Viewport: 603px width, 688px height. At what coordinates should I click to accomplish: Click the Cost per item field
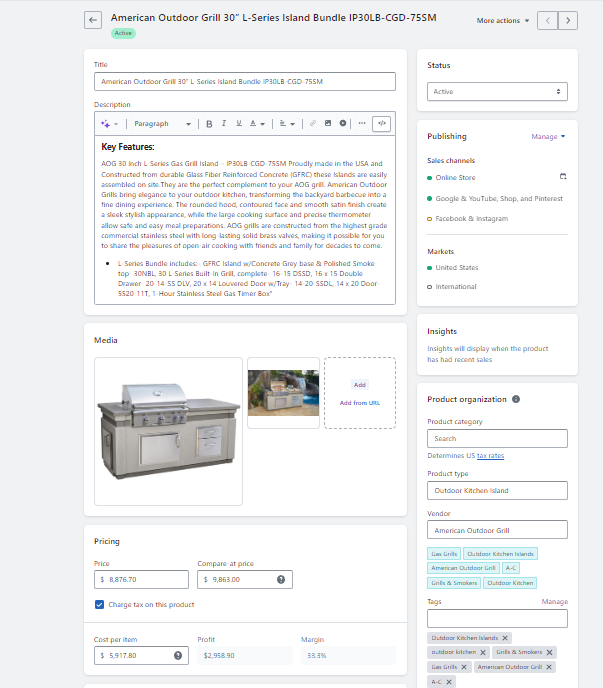click(x=141, y=656)
